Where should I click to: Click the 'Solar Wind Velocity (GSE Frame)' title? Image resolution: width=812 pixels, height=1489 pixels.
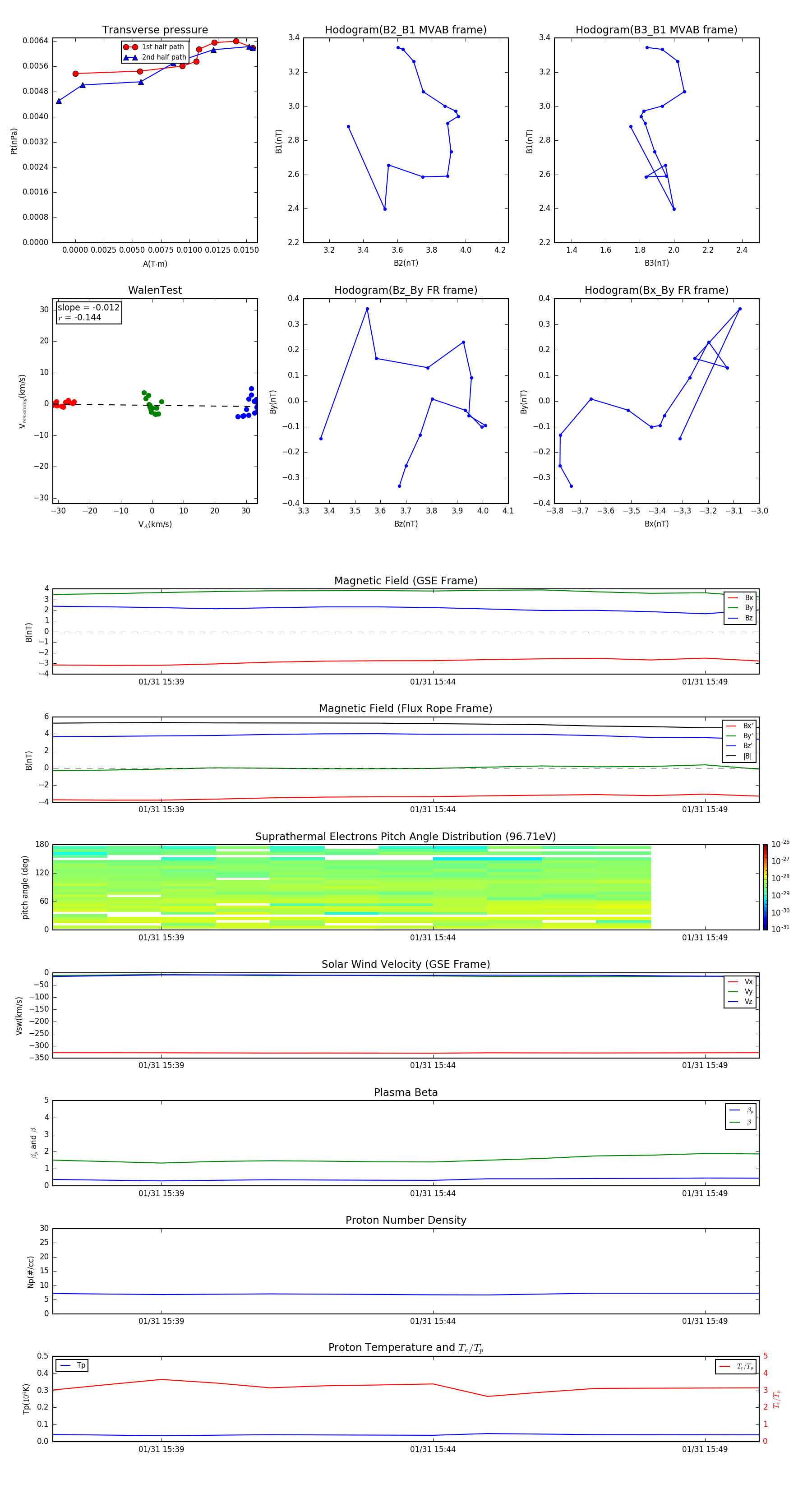(x=406, y=964)
